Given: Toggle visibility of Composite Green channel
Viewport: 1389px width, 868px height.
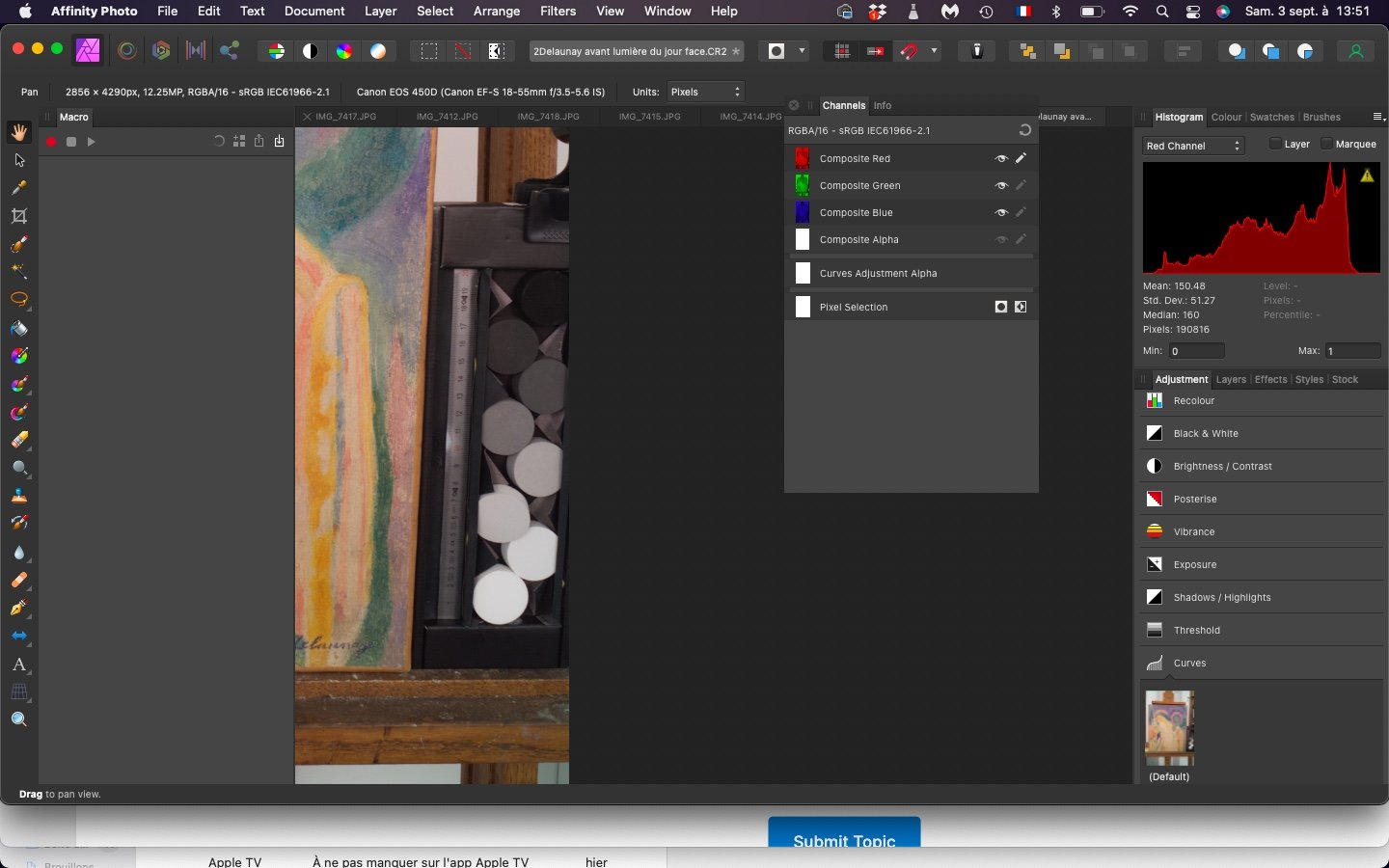Looking at the screenshot, I should [x=1001, y=185].
